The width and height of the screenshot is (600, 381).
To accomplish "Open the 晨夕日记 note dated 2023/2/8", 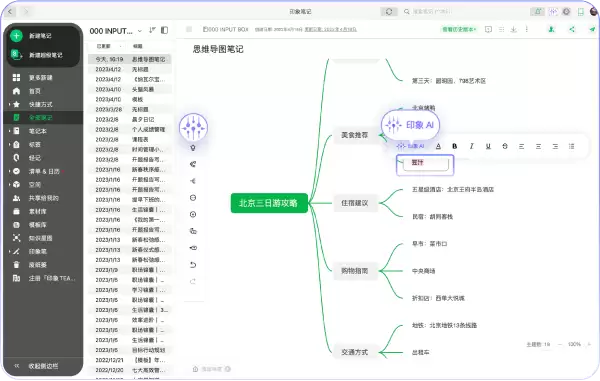I will pos(130,119).
